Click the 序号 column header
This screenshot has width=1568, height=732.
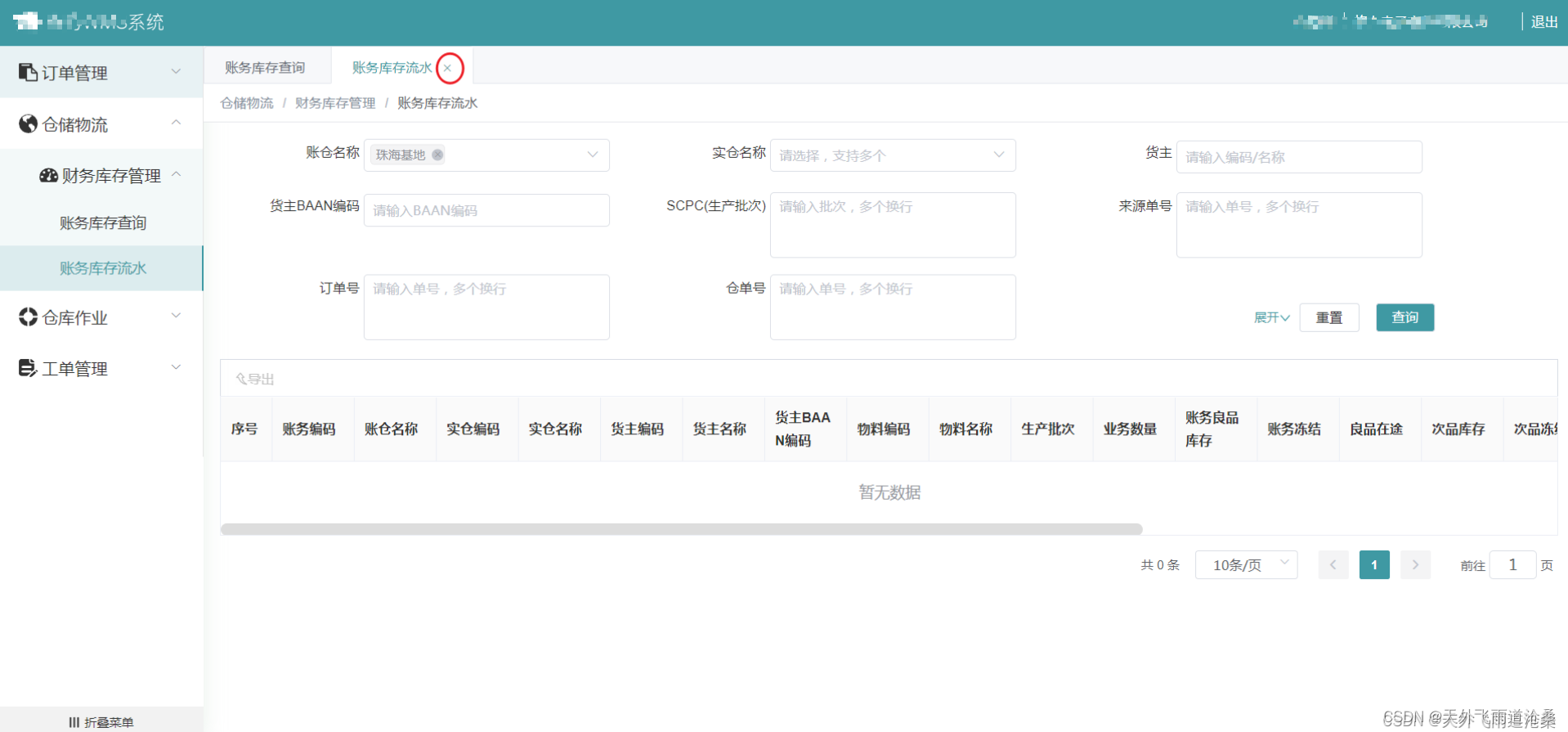pos(244,429)
